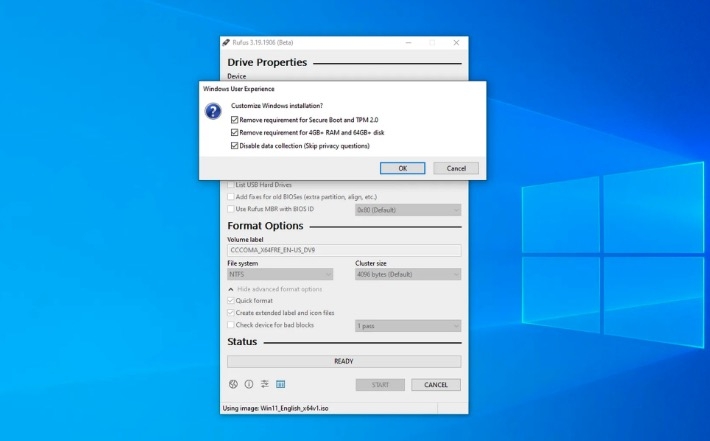Open the 0x80 (Default) BIOS ID dropdown
This screenshot has height=441, width=710.
click(x=408, y=210)
